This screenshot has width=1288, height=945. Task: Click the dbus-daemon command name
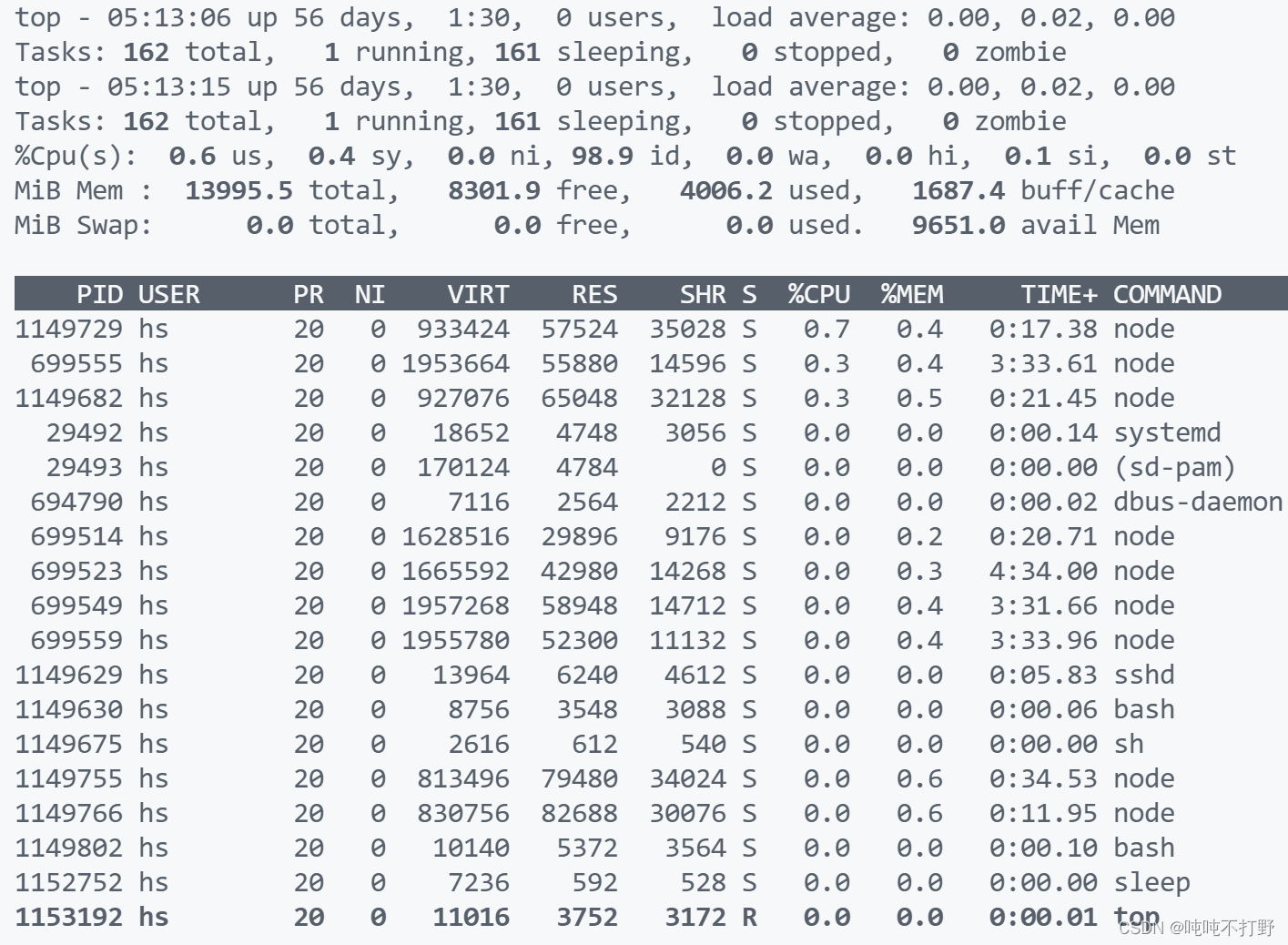(x=1198, y=502)
